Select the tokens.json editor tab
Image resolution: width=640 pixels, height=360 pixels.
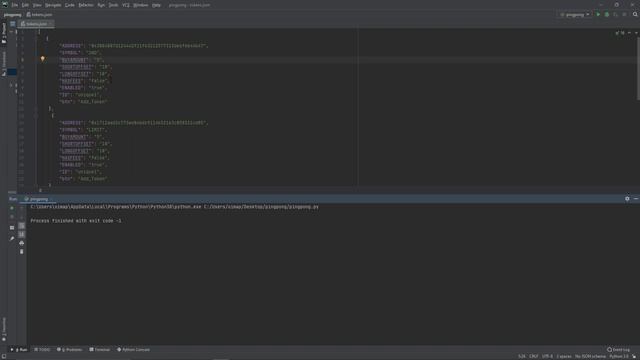tap(36, 24)
